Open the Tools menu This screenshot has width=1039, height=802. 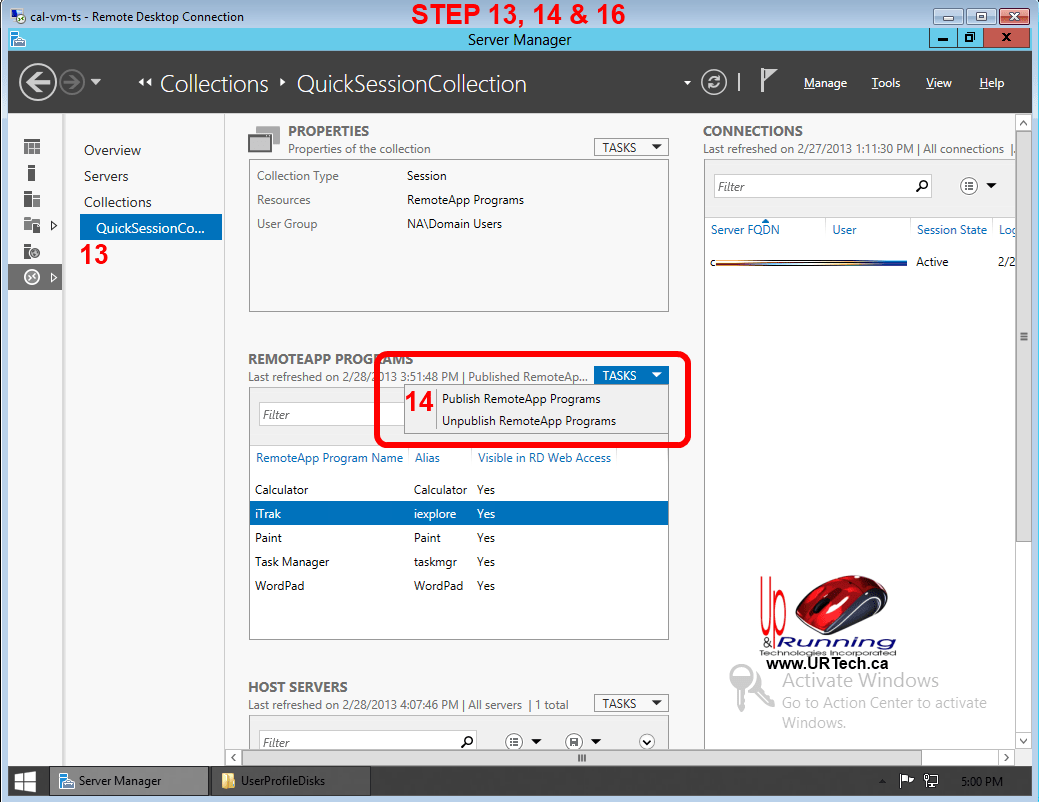[885, 83]
